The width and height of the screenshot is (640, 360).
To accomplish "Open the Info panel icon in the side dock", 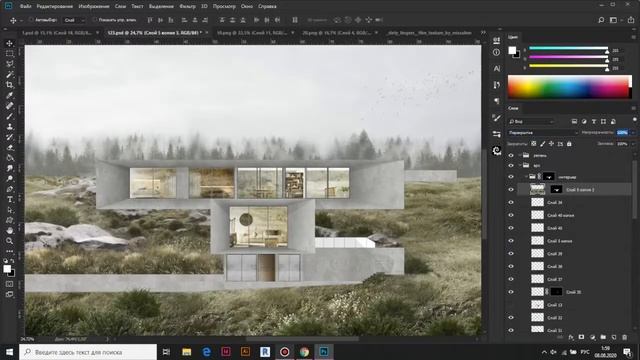I will click(x=496, y=52).
